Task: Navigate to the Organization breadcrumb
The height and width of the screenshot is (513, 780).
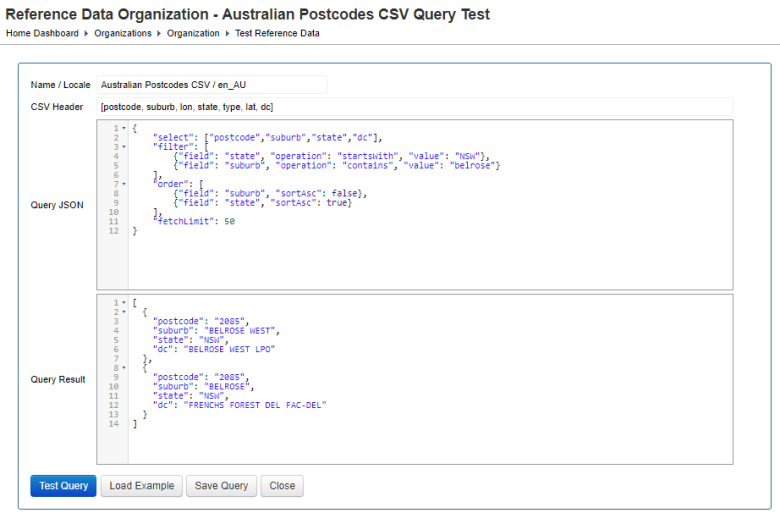Action: pos(193,33)
